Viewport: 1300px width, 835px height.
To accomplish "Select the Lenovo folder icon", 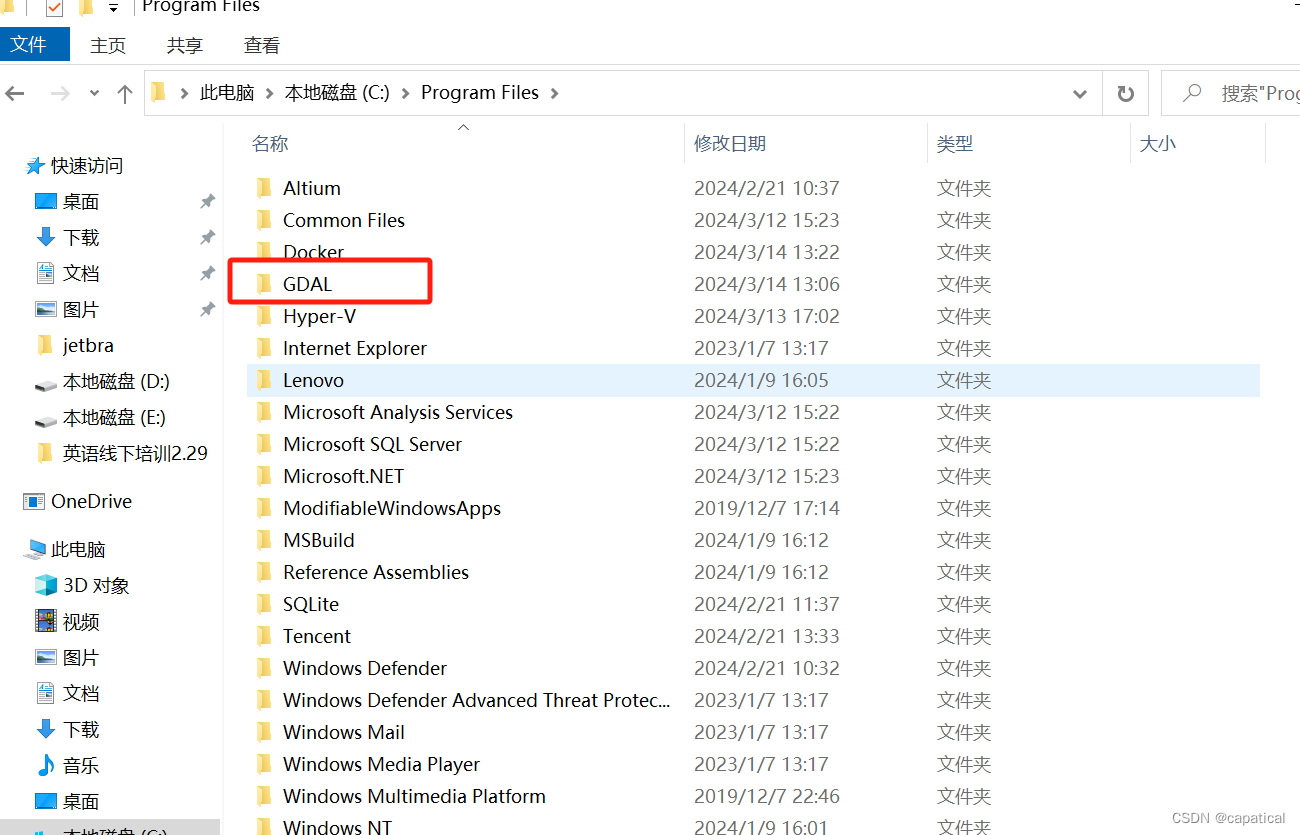I will coord(265,380).
